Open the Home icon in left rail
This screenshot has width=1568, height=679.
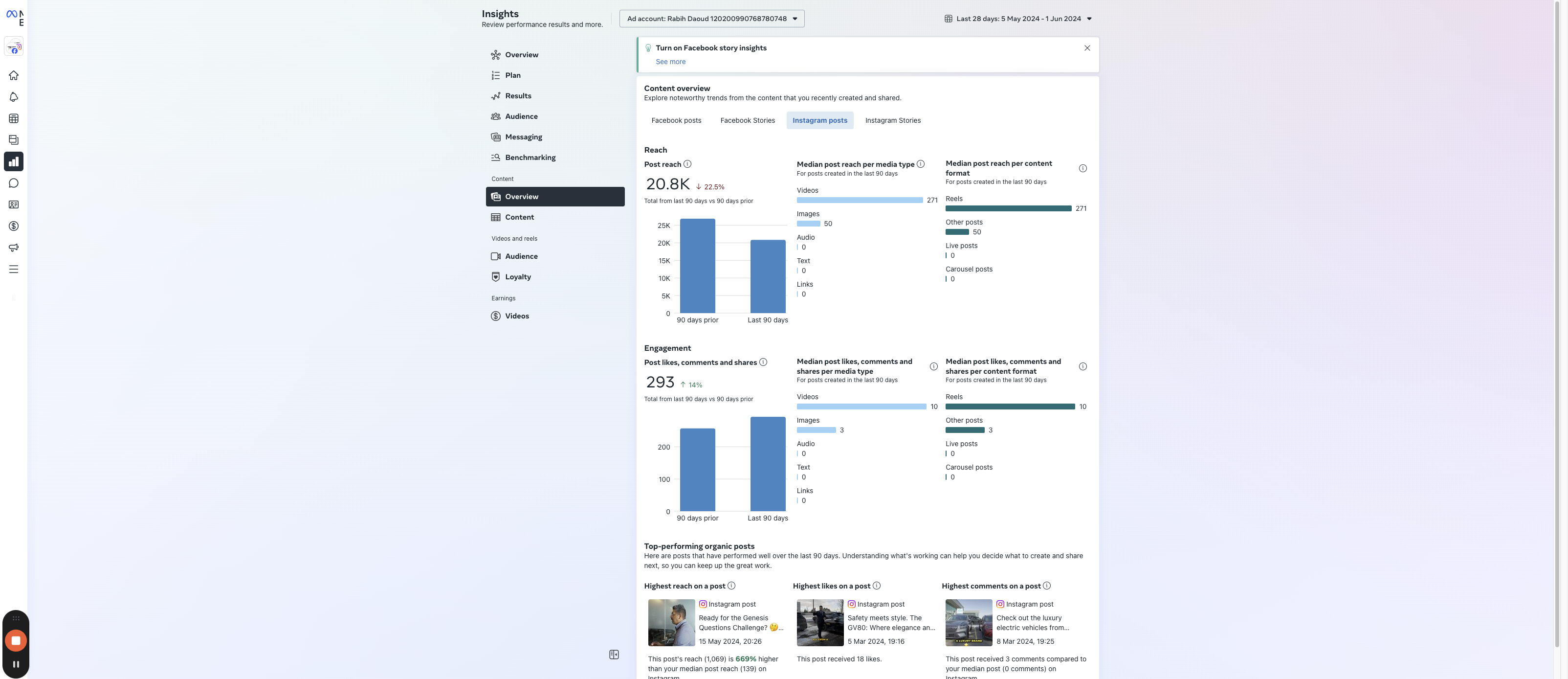(13, 75)
